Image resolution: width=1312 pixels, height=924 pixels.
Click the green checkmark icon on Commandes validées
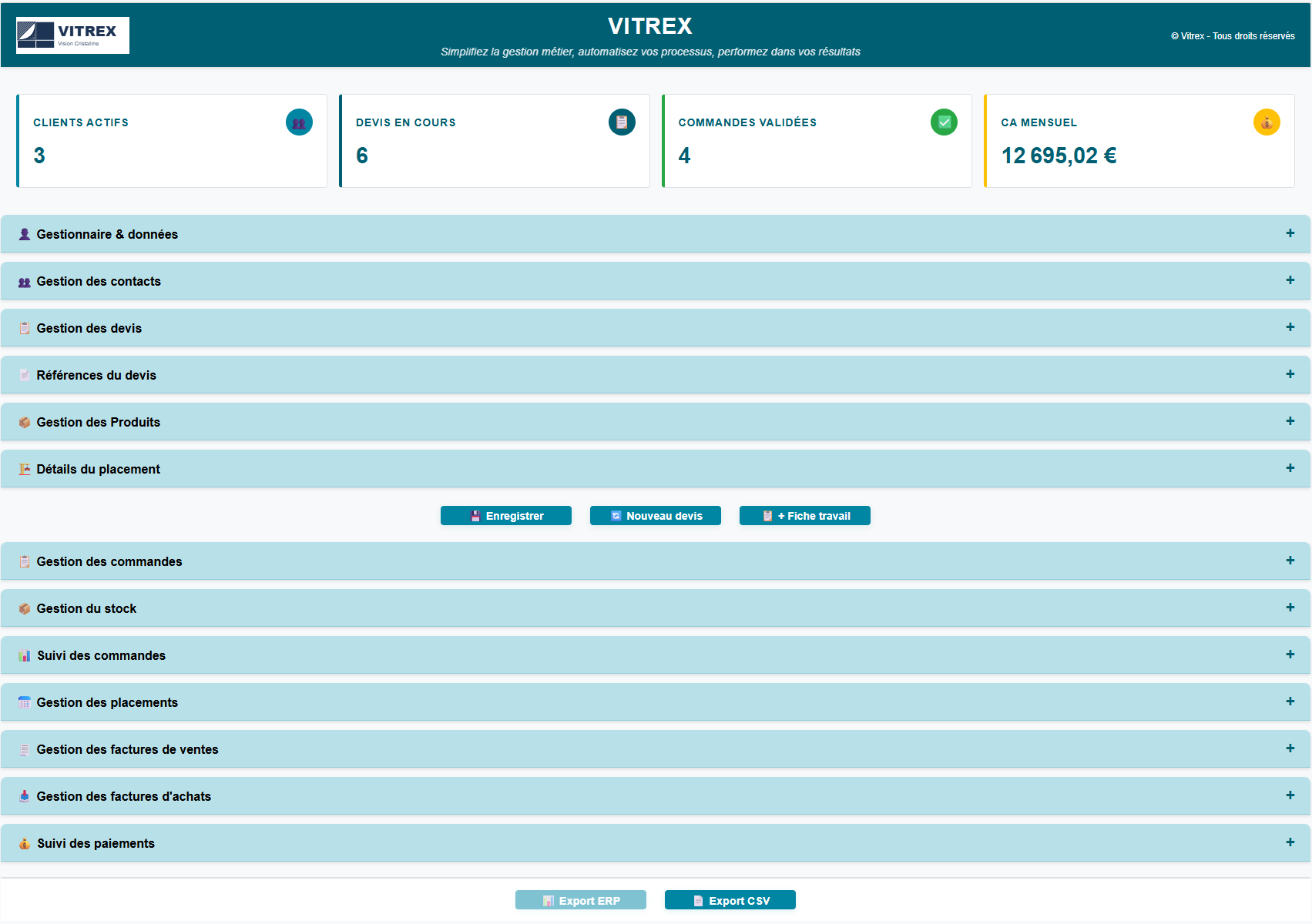point(944,122)
